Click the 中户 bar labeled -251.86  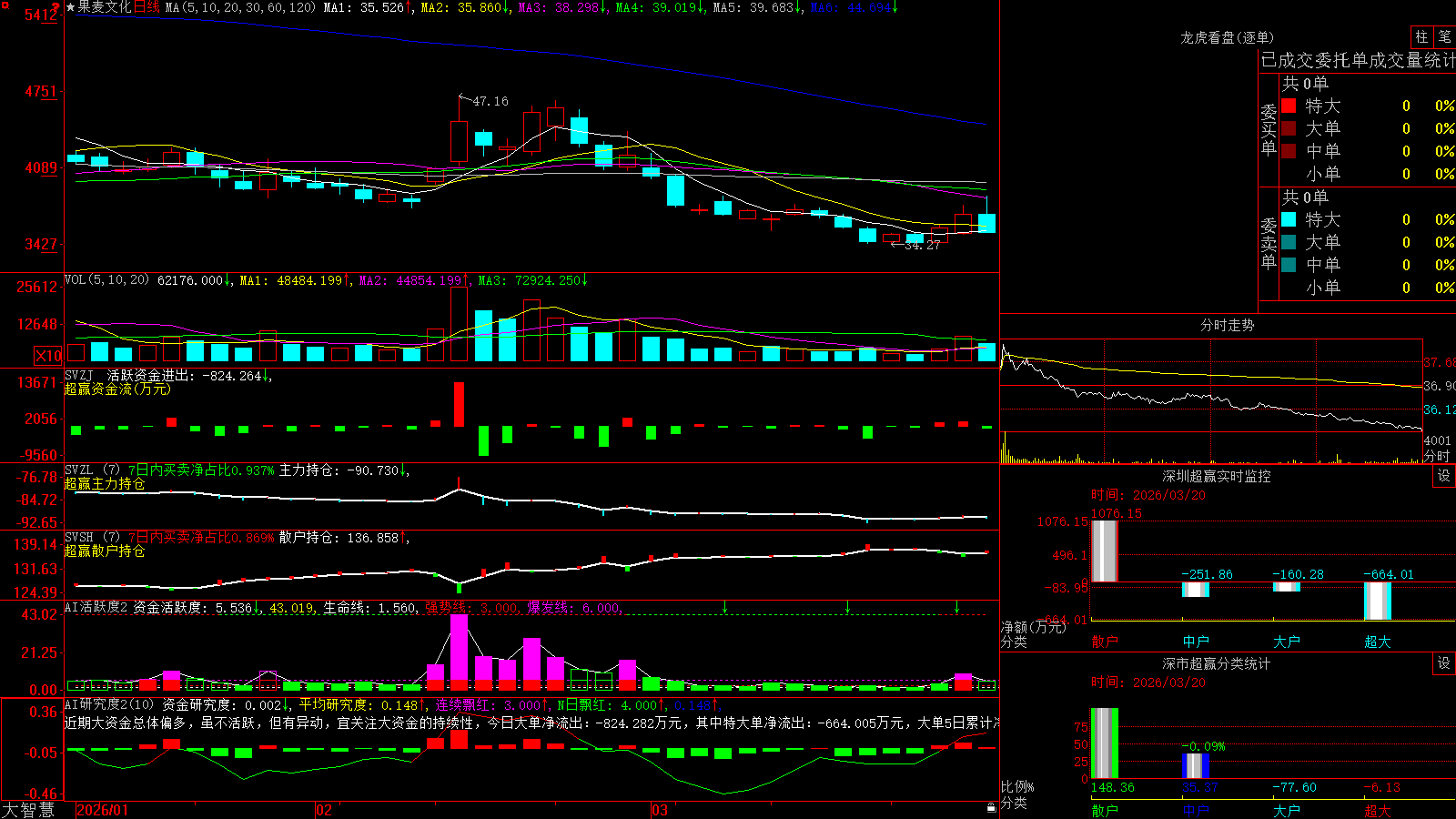tap(1196, 590)
